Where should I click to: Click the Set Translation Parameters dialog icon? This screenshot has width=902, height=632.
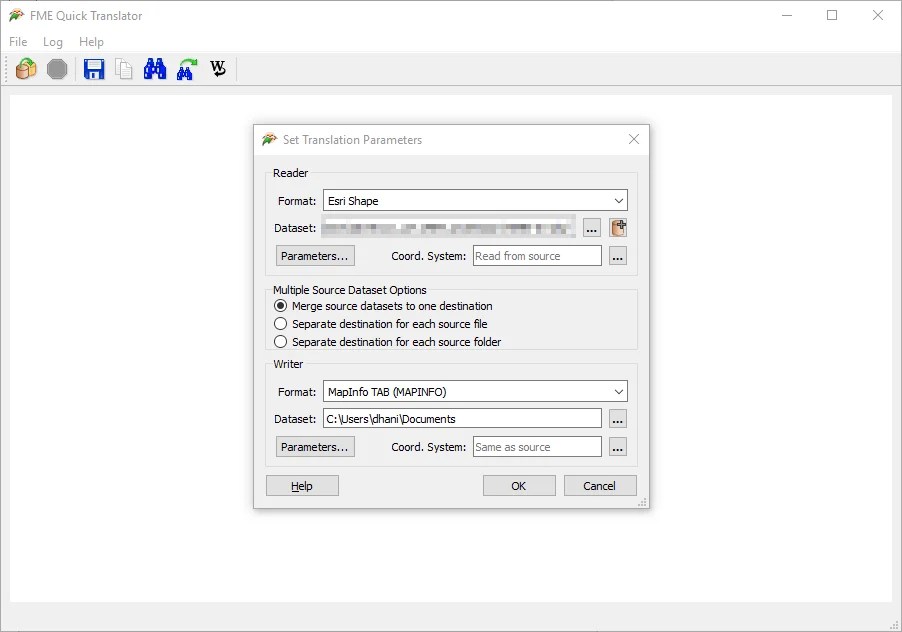pos(269,139)
